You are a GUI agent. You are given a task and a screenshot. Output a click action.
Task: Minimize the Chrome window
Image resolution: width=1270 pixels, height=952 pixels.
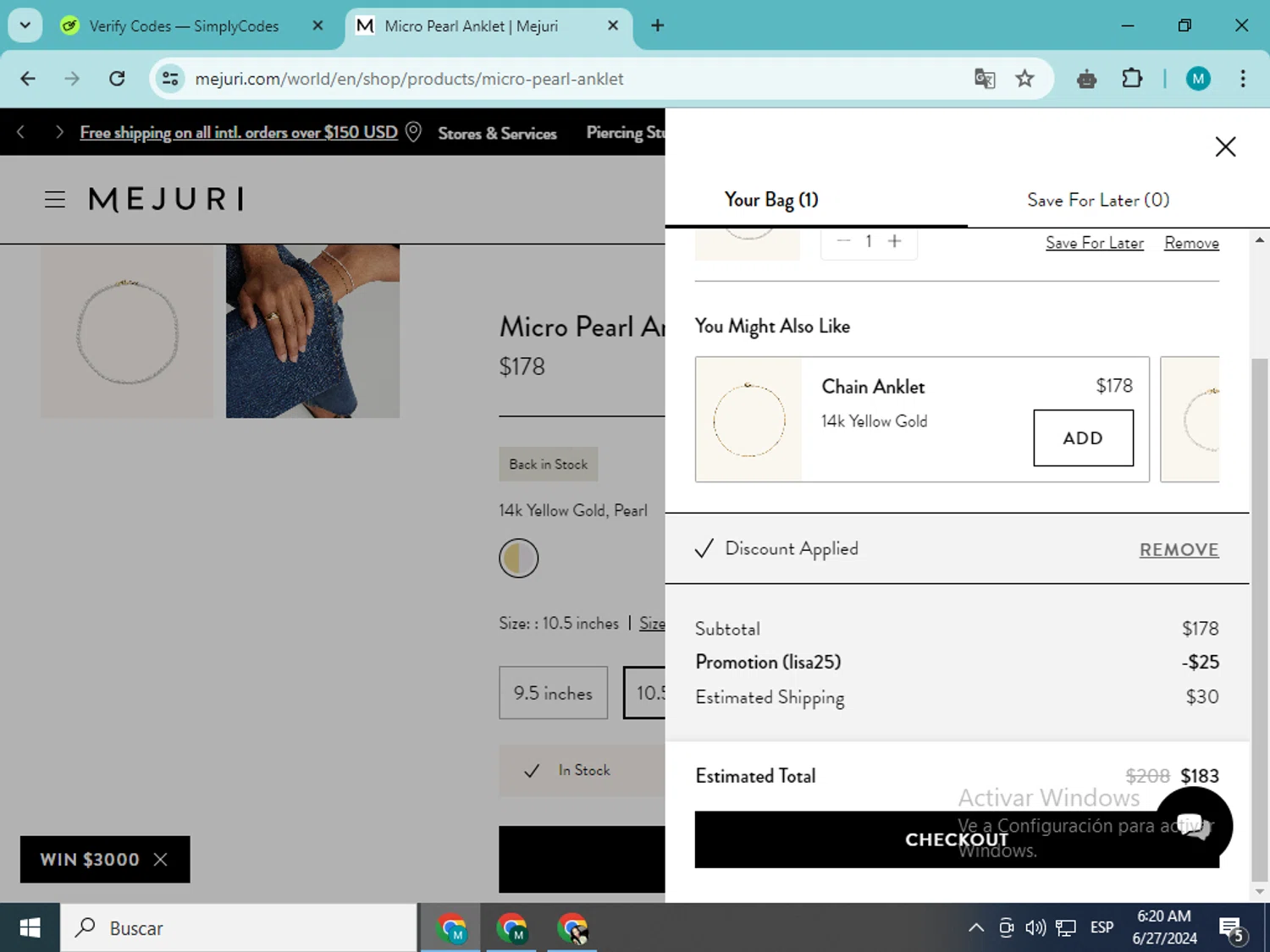(x=1127, y=25)
